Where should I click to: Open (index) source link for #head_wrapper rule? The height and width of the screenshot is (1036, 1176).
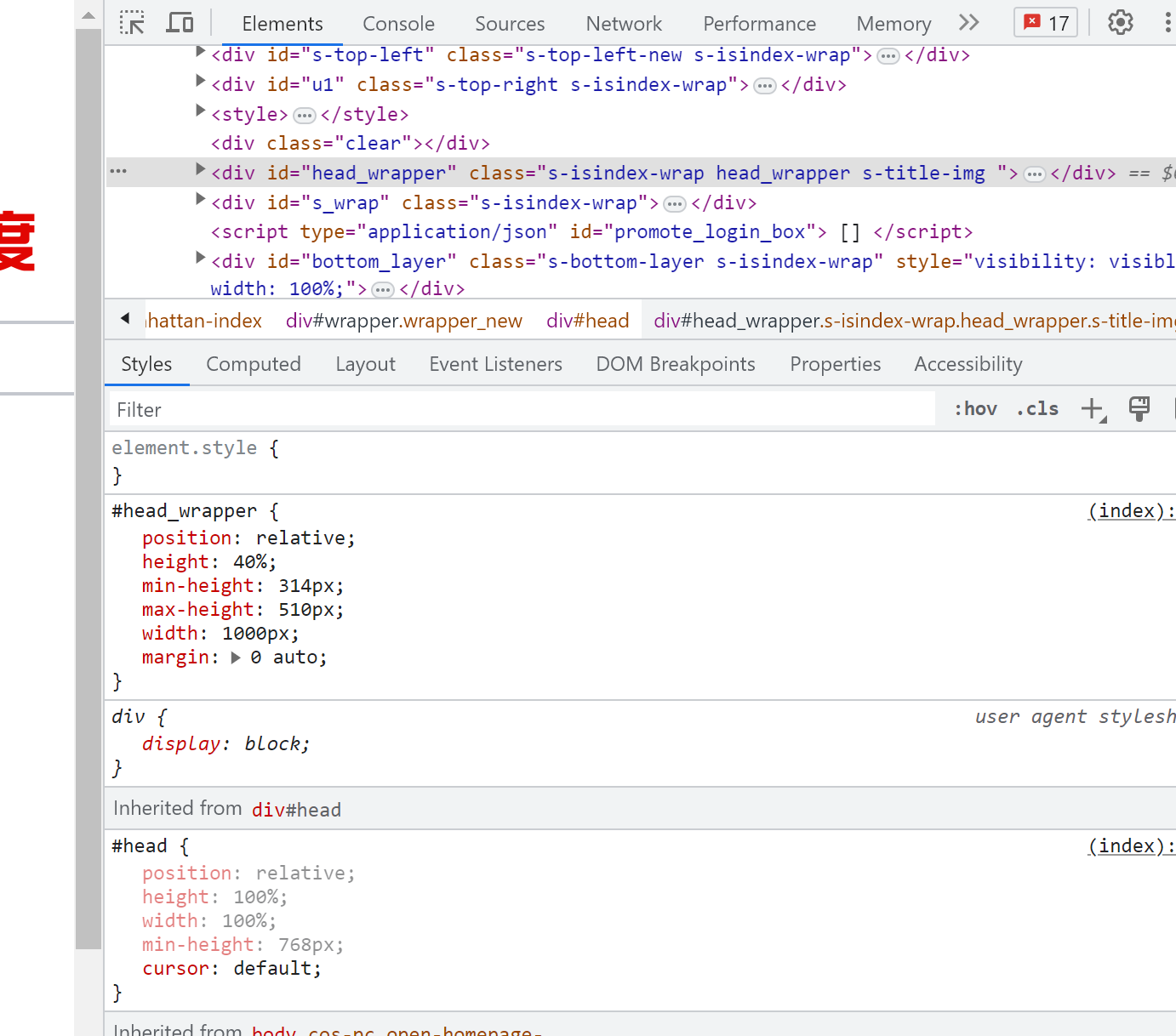pos(1131,510)
